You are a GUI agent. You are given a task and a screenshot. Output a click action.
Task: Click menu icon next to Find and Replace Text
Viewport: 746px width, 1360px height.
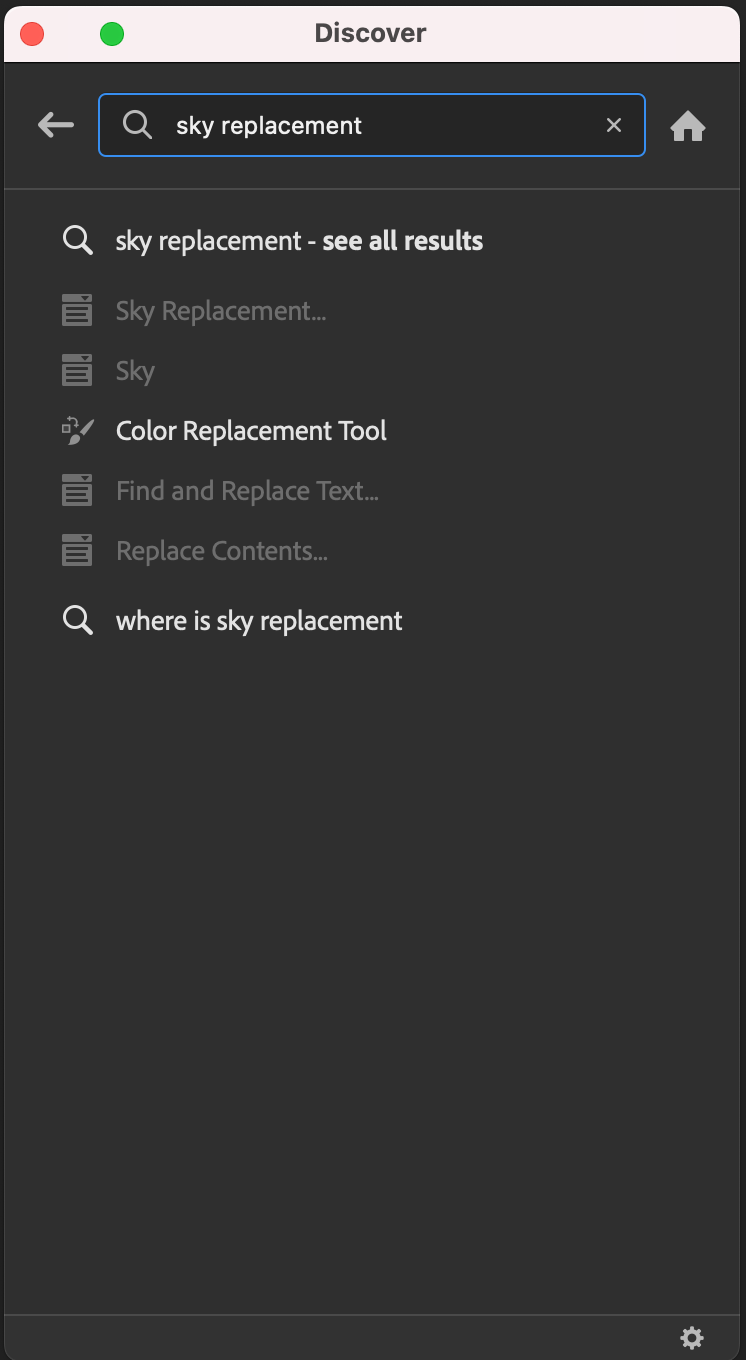click(x=77, y=491)
